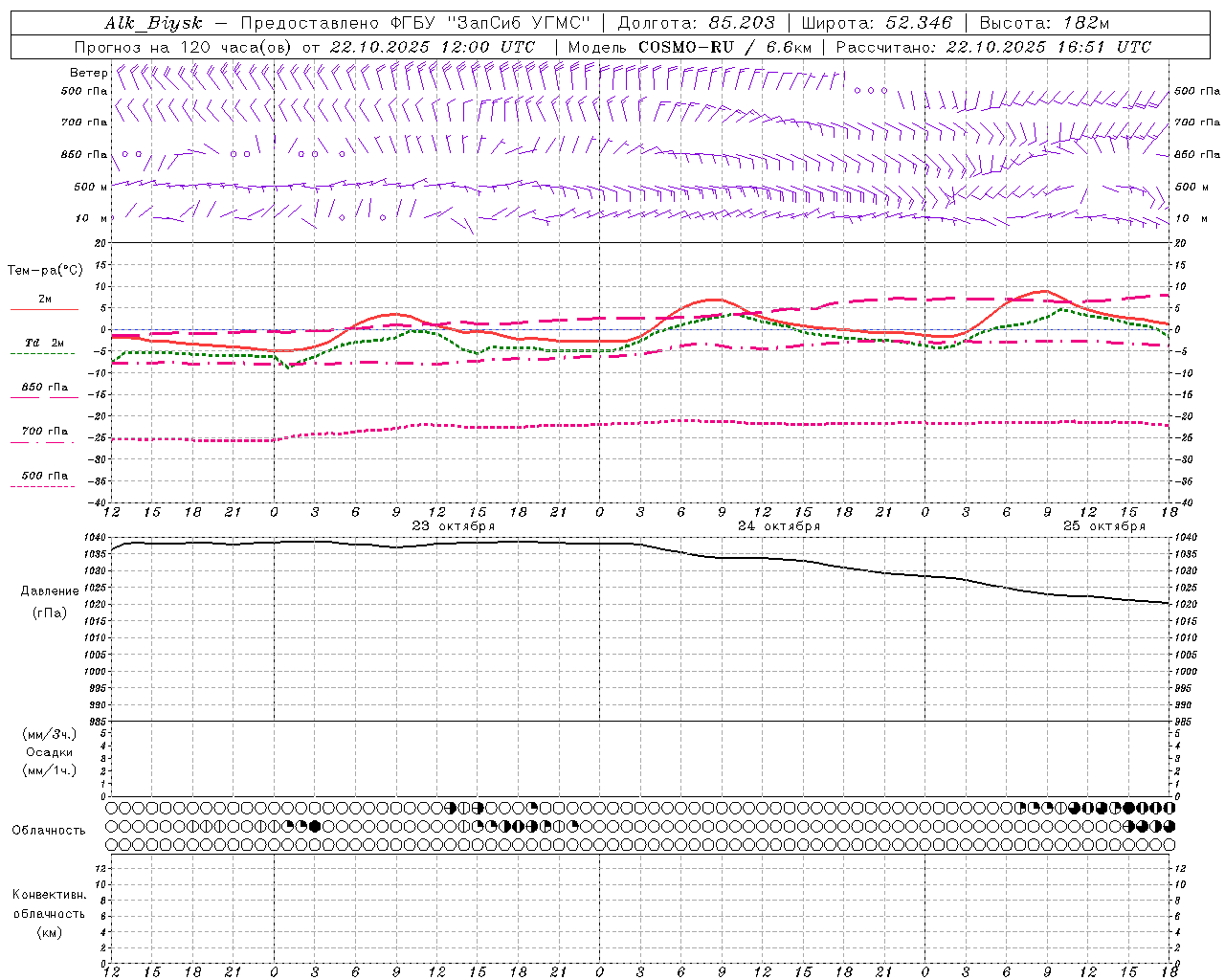Click the Тем-ра(°C) temperature panel label
This screenshot has width=1225, height=980.
pos(45,271)
